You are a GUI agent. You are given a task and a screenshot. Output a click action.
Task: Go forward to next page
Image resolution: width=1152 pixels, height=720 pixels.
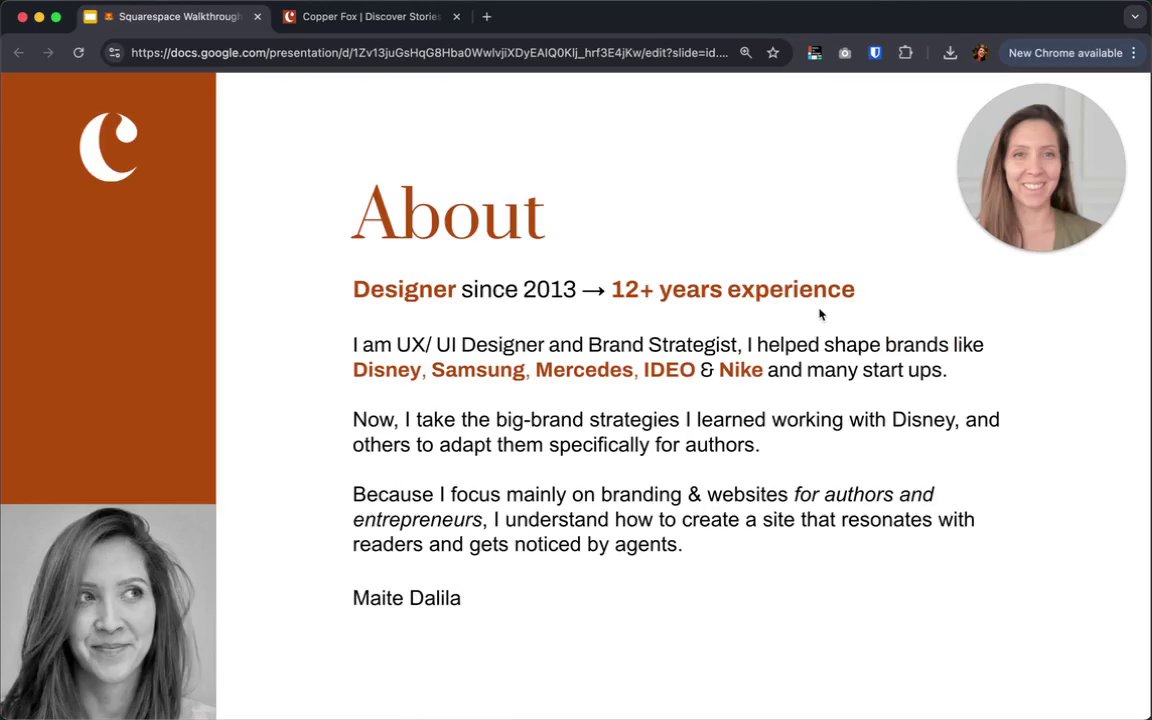[48, 53]
